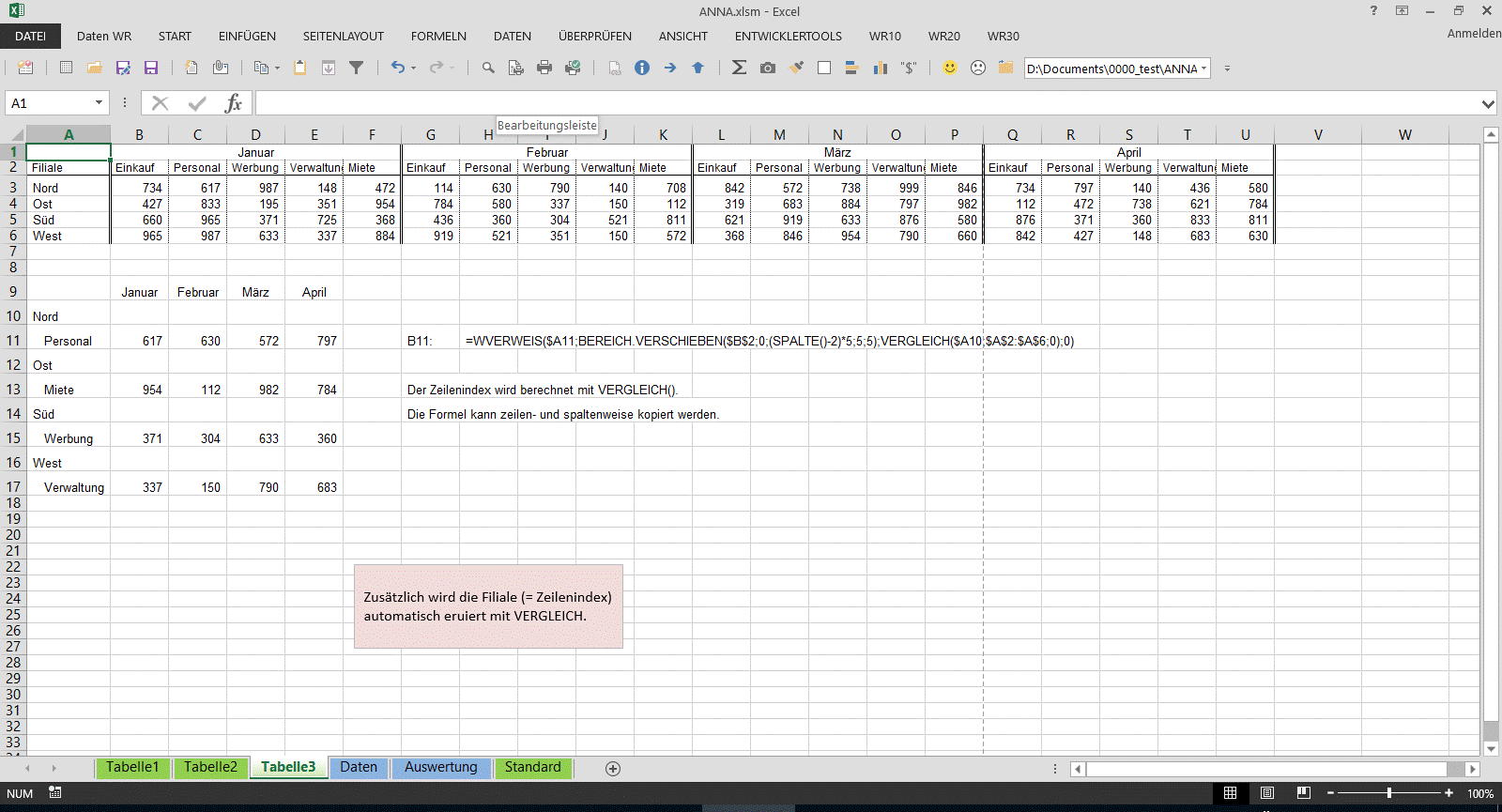Switch to Page Layout view
This screenshot has height=812, width=1502.
[x=1267, y=793]
